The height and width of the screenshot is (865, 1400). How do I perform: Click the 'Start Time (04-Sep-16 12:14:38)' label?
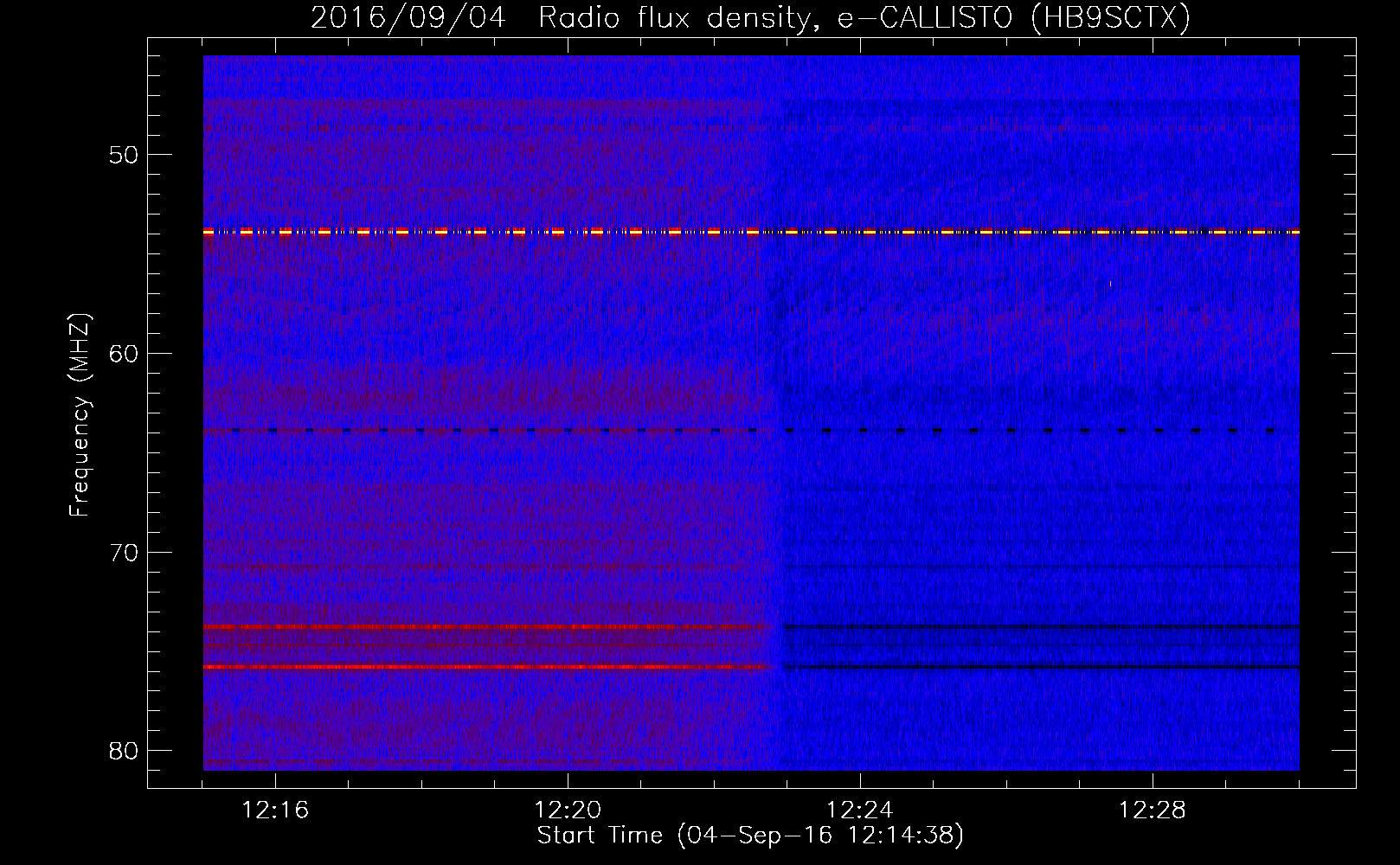point(750,836)
